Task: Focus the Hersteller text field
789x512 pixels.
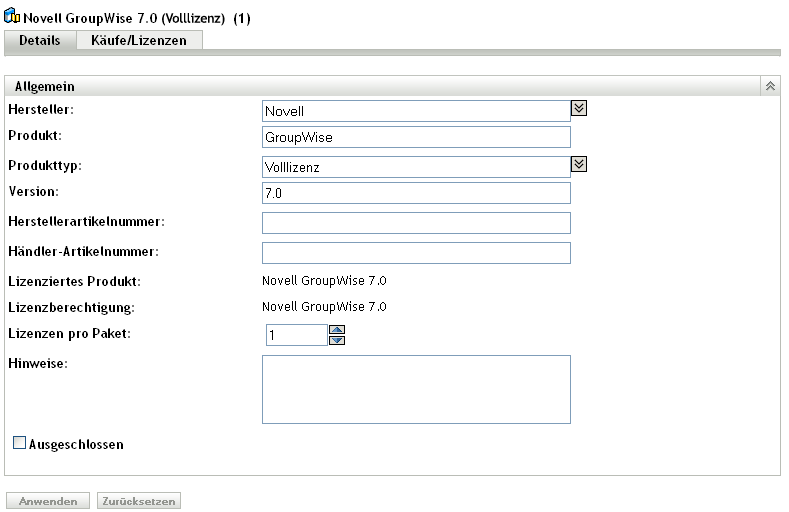Action: click(415, 110)
